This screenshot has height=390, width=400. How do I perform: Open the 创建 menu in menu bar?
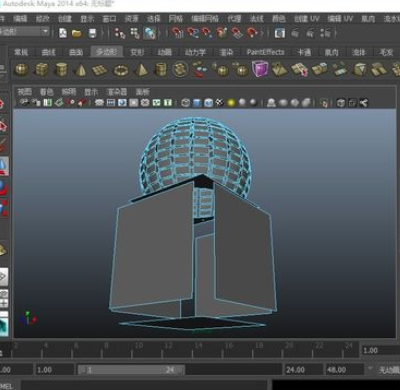tap(65, 18)
